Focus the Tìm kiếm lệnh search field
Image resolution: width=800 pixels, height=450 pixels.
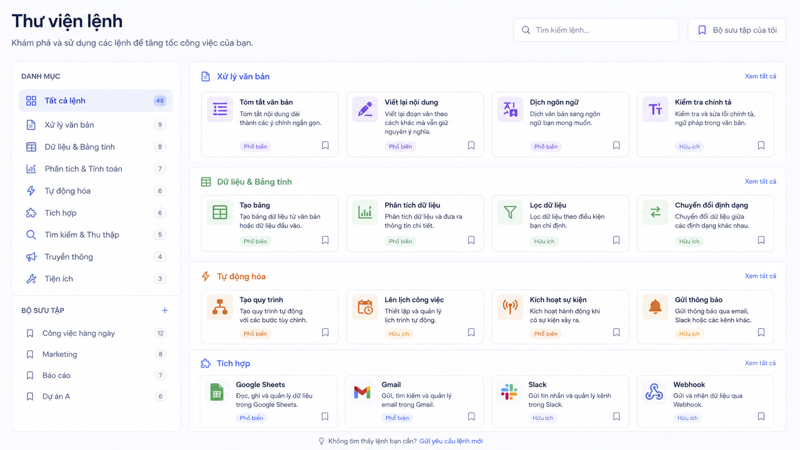[596, 30]
